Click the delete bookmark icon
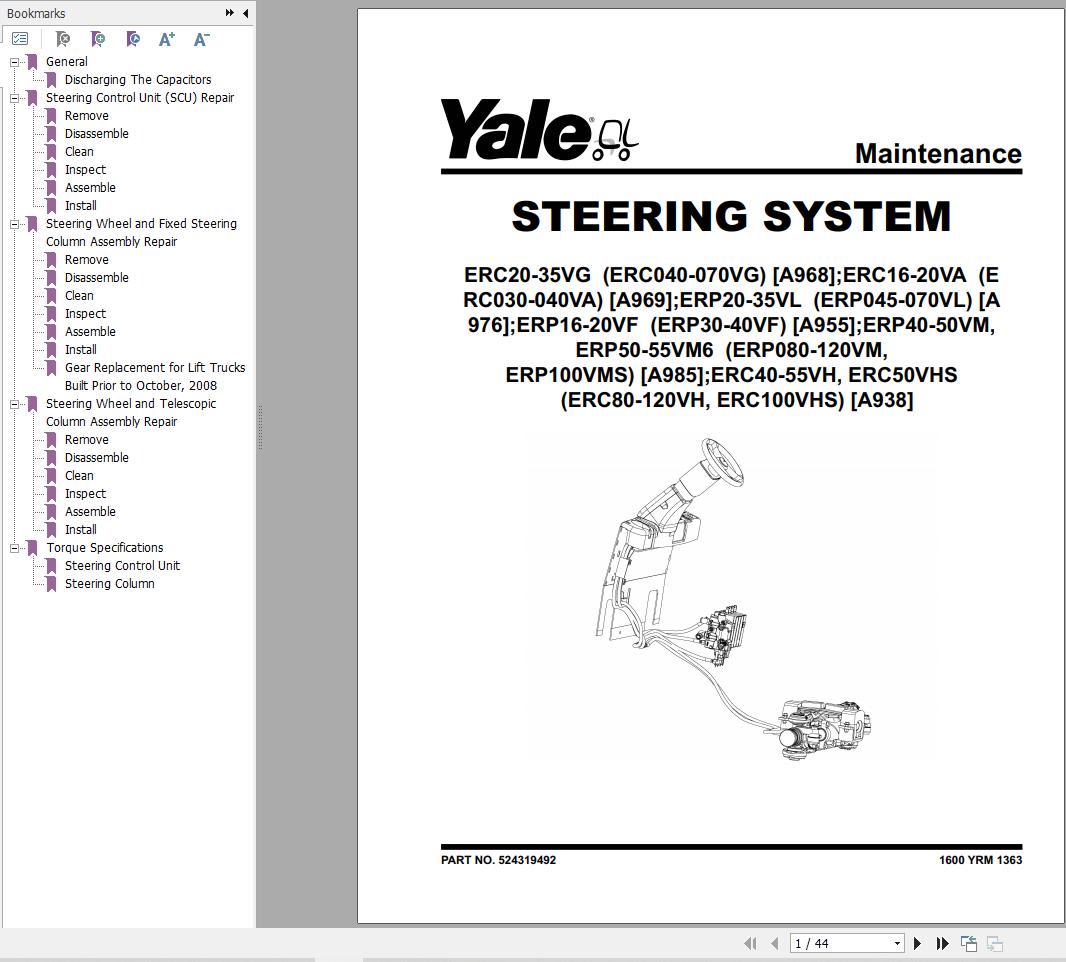The height and width of the screenshot is (962, 1066). (x=63, y=39)
